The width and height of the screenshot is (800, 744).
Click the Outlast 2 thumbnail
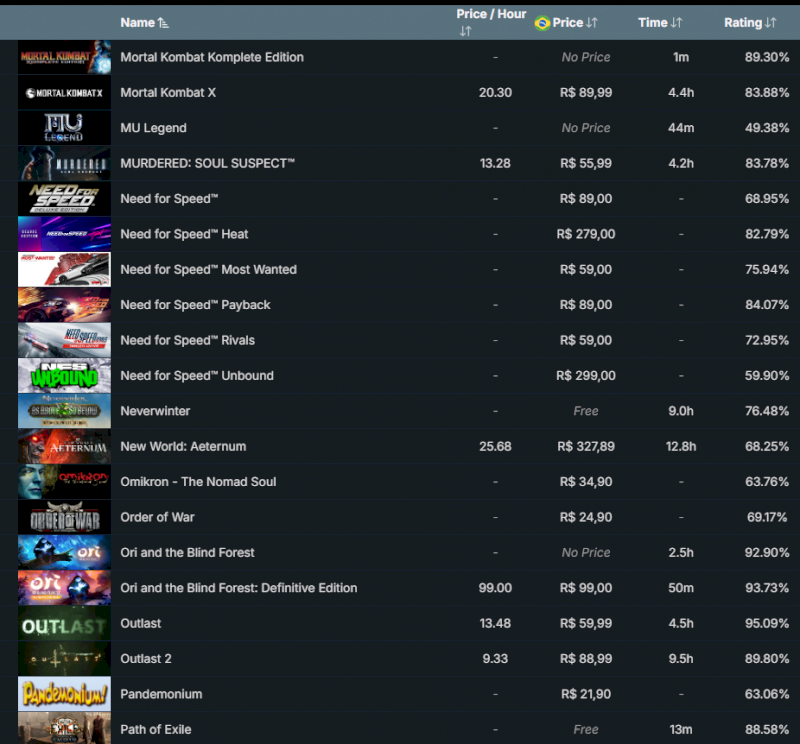click(64, 659)
